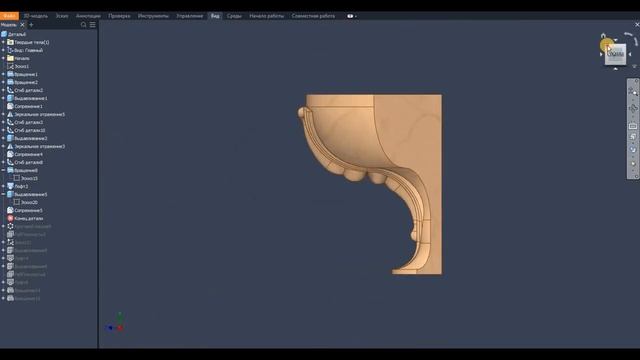
Task: Click the Вращение1 revolve icon
Action: (x=10, y=74)
